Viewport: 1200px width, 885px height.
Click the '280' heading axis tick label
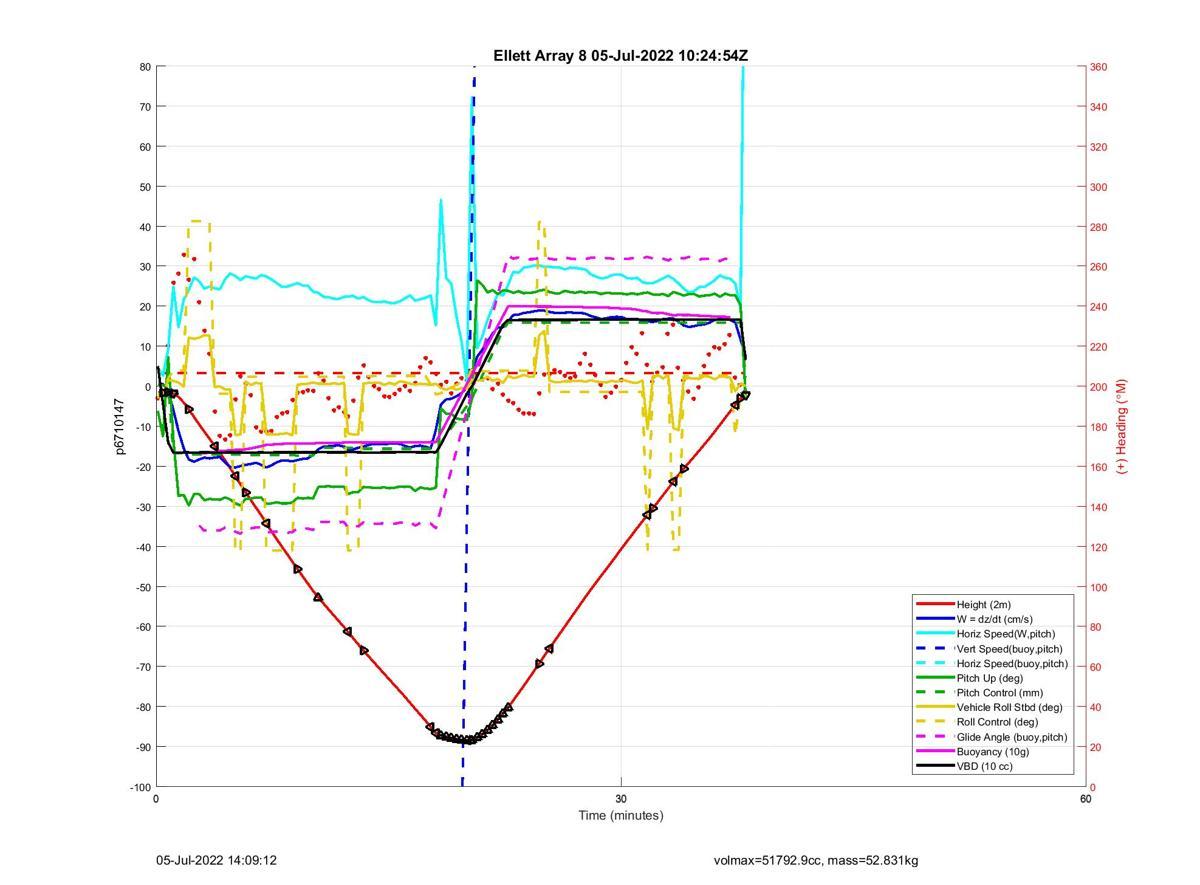[1099, 227]
